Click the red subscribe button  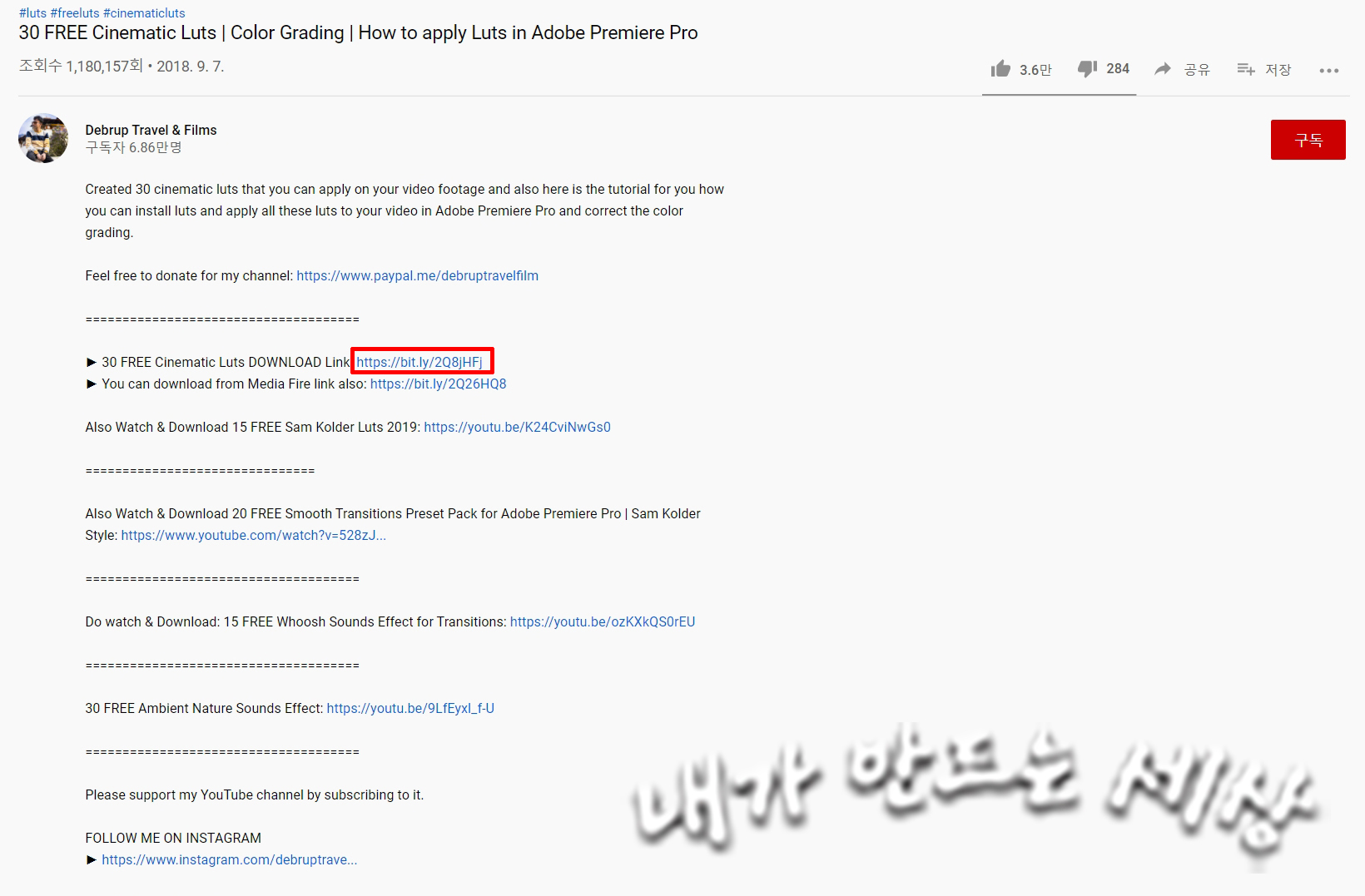tap(1308, 140)
